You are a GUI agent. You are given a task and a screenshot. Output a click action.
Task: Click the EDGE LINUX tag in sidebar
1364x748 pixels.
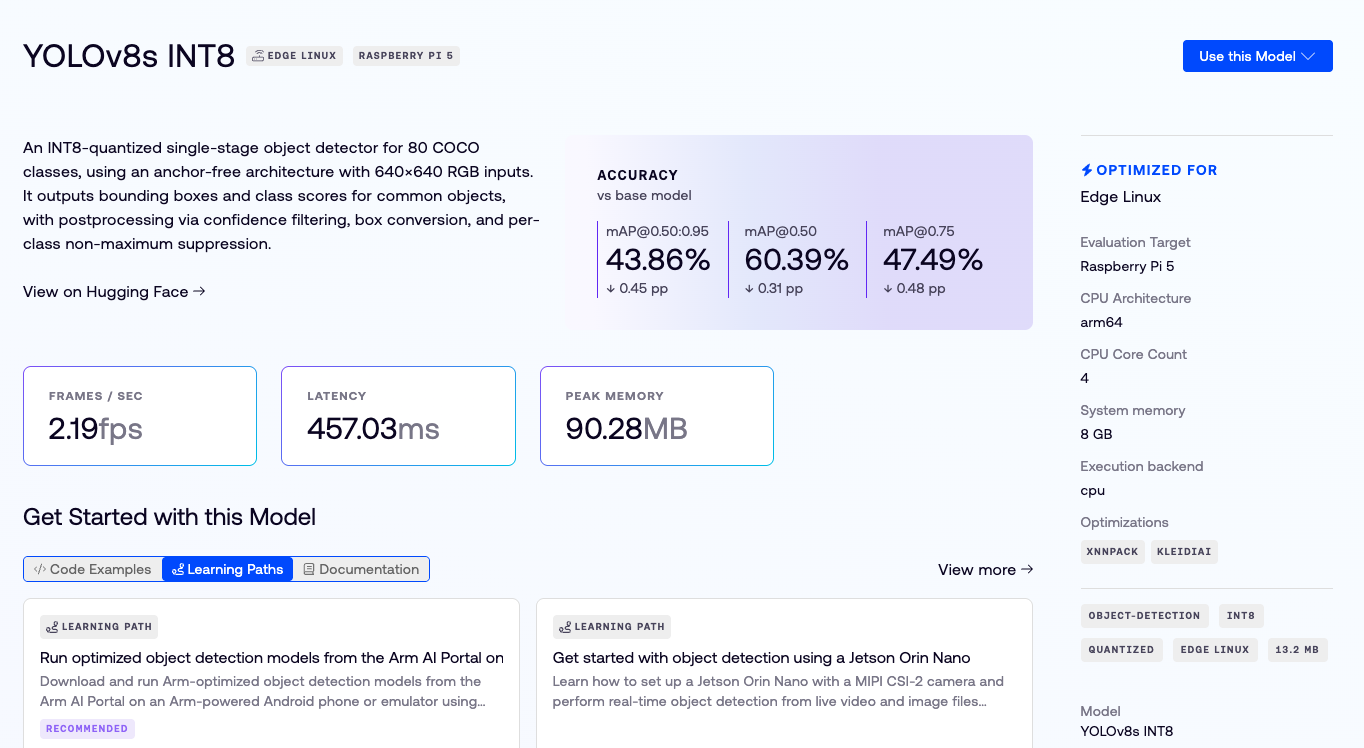click(1215, 650)
